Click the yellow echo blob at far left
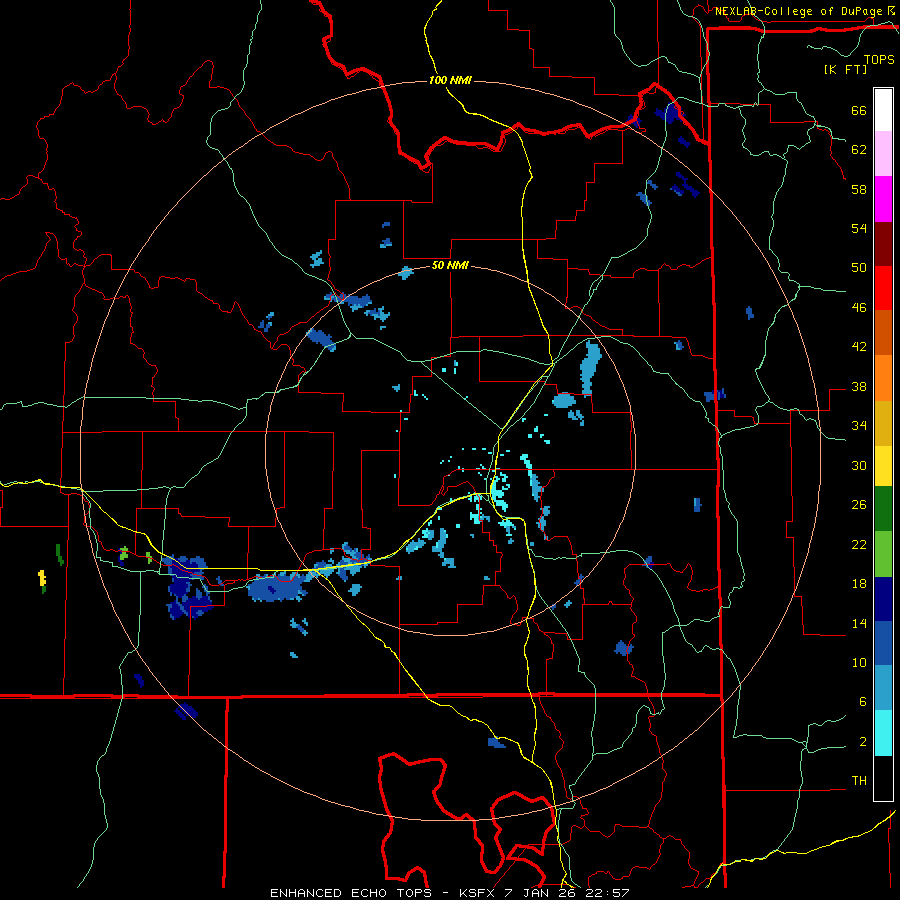 (x=42, y=578)
